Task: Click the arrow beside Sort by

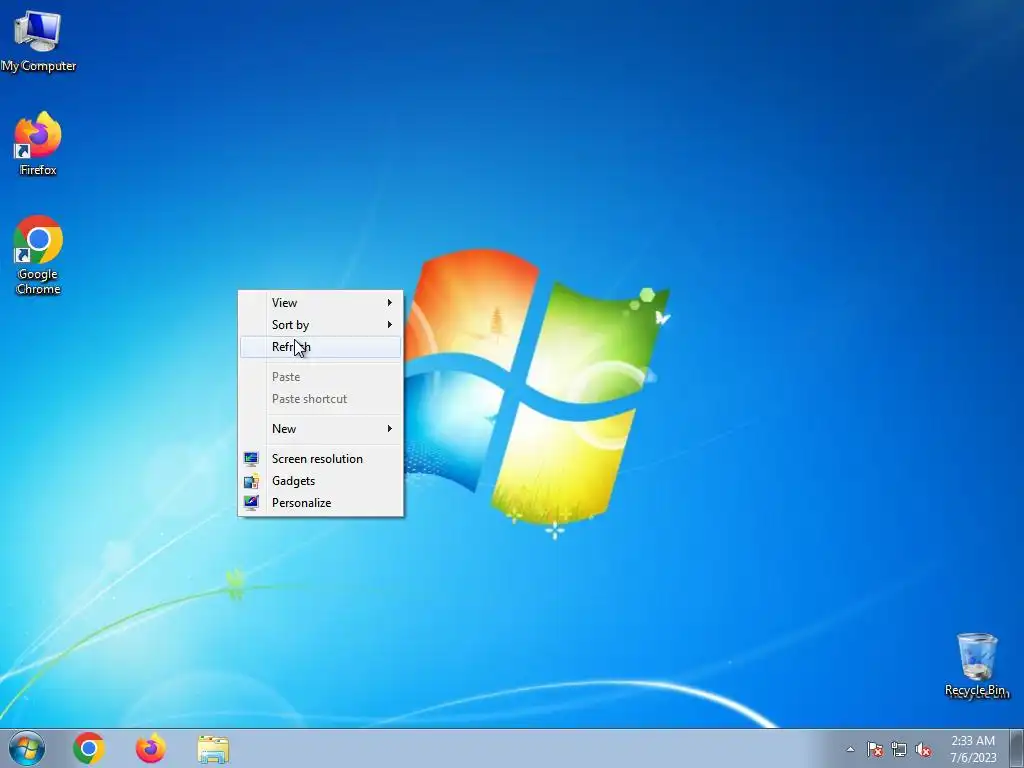Action: tap(390, 325)
